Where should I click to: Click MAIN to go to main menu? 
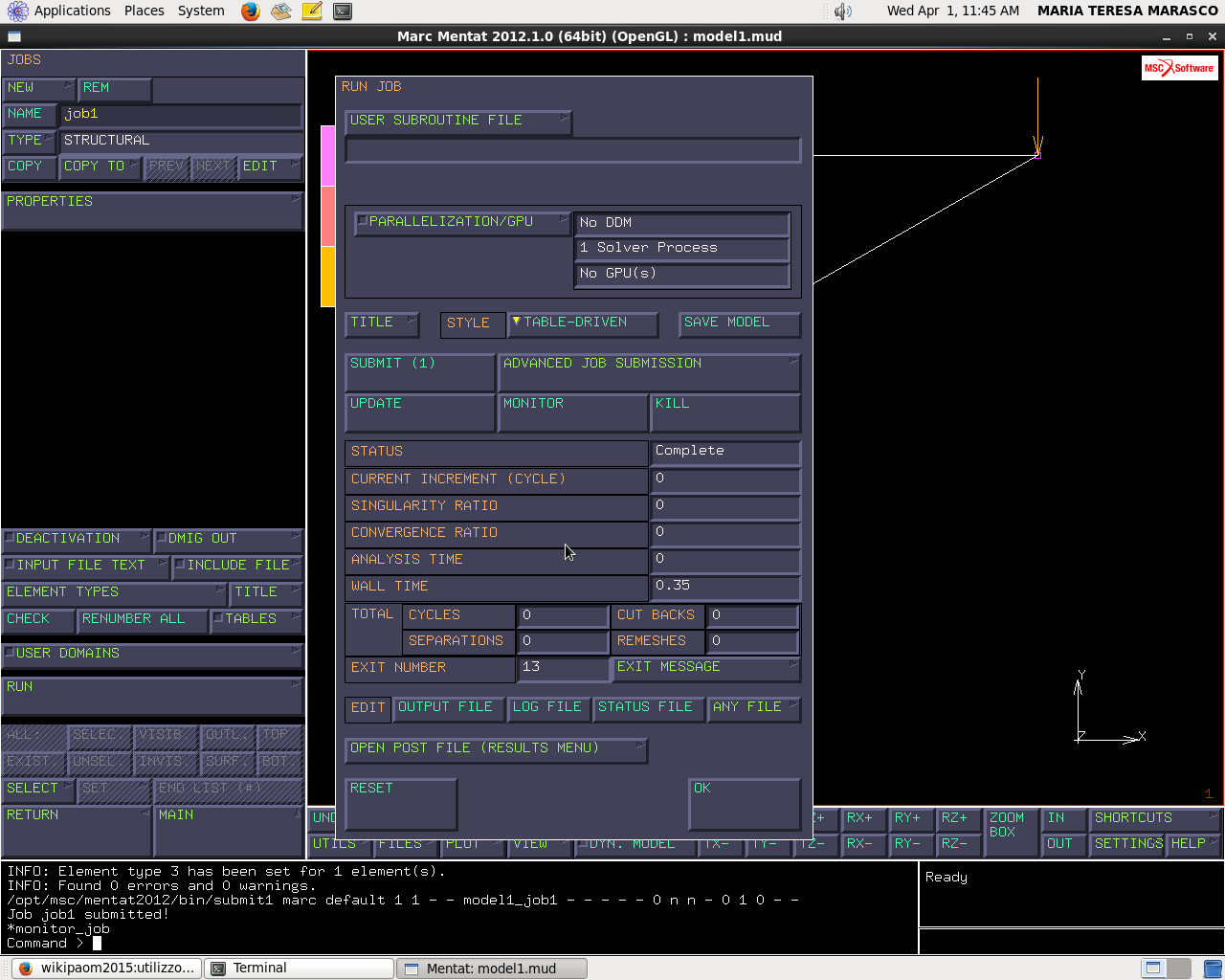pyautogui.click(x=229, y=831)
